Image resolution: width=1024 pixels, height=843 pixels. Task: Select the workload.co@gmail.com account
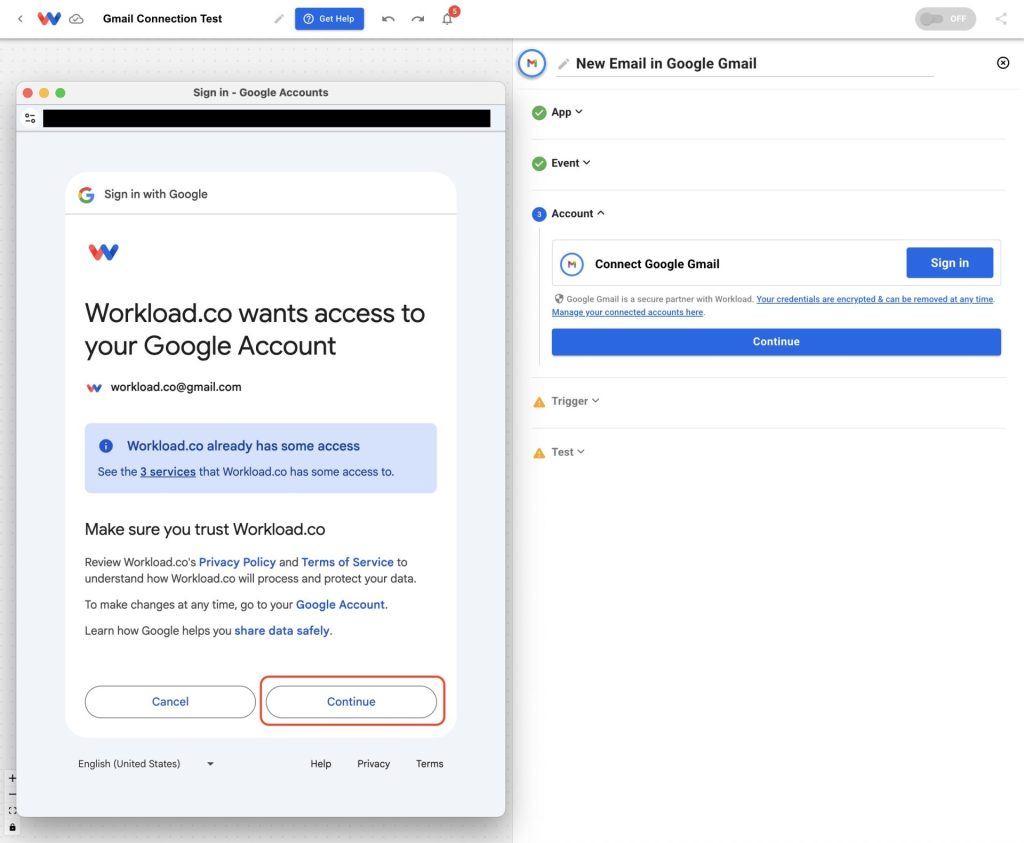[163, 387]
